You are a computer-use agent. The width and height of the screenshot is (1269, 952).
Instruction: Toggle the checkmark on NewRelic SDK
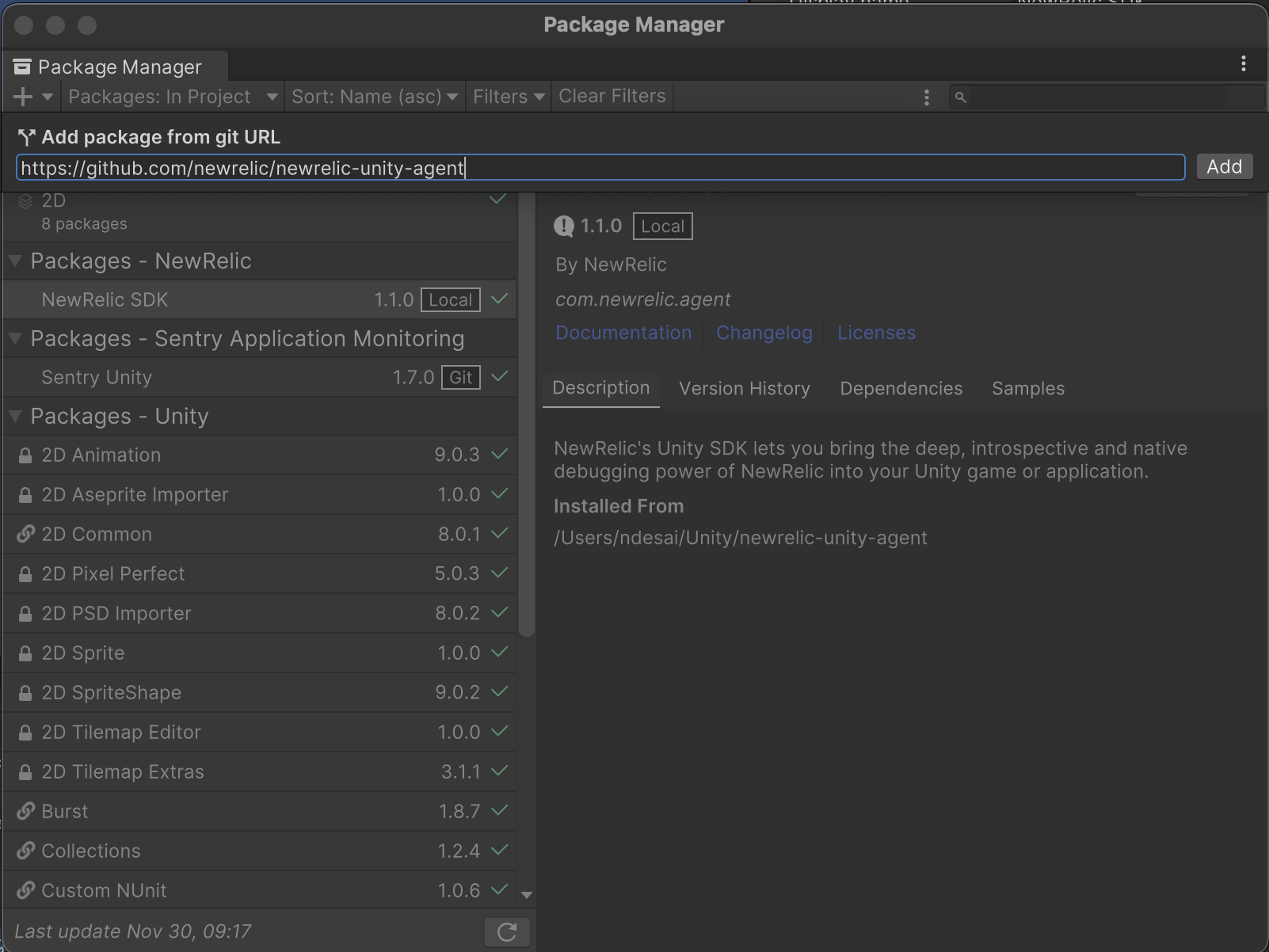click(x=498, y=299)
